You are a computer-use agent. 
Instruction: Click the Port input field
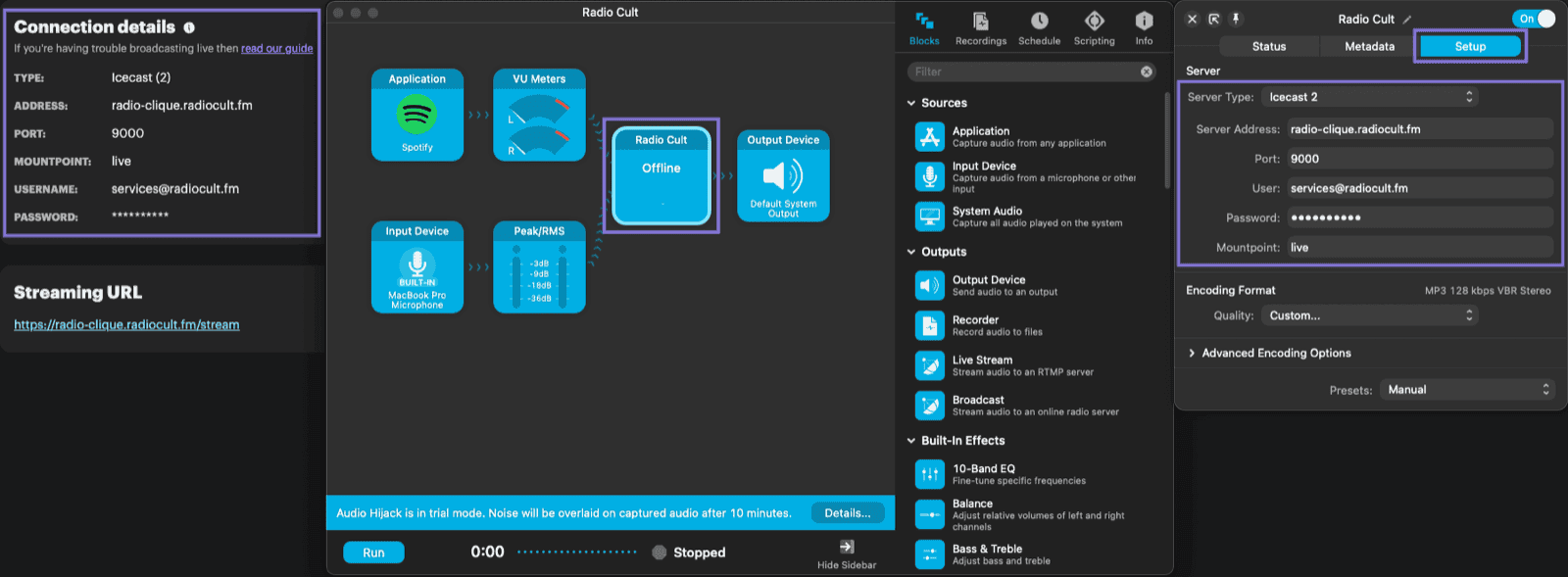coord(1420,159)
